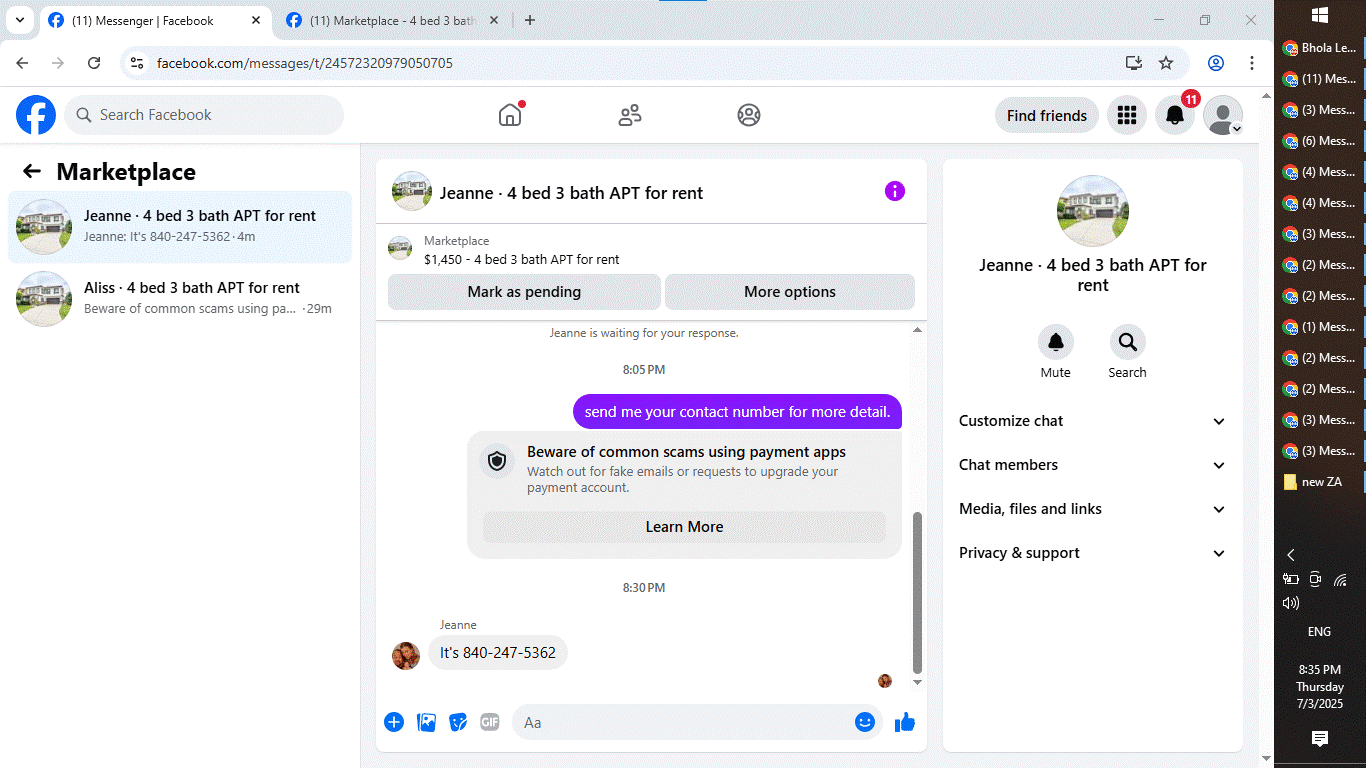Open a new browser tab
Screen dimensions: 1366x768
[530, 20]
